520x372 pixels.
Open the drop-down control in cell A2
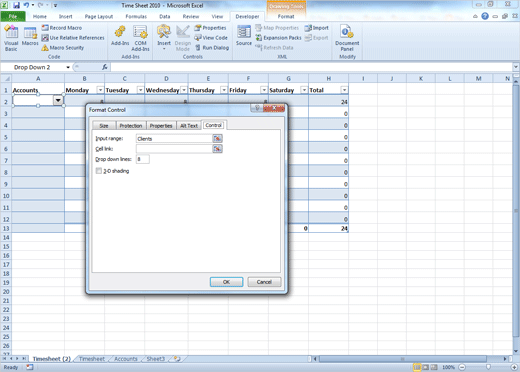point(58,100)
